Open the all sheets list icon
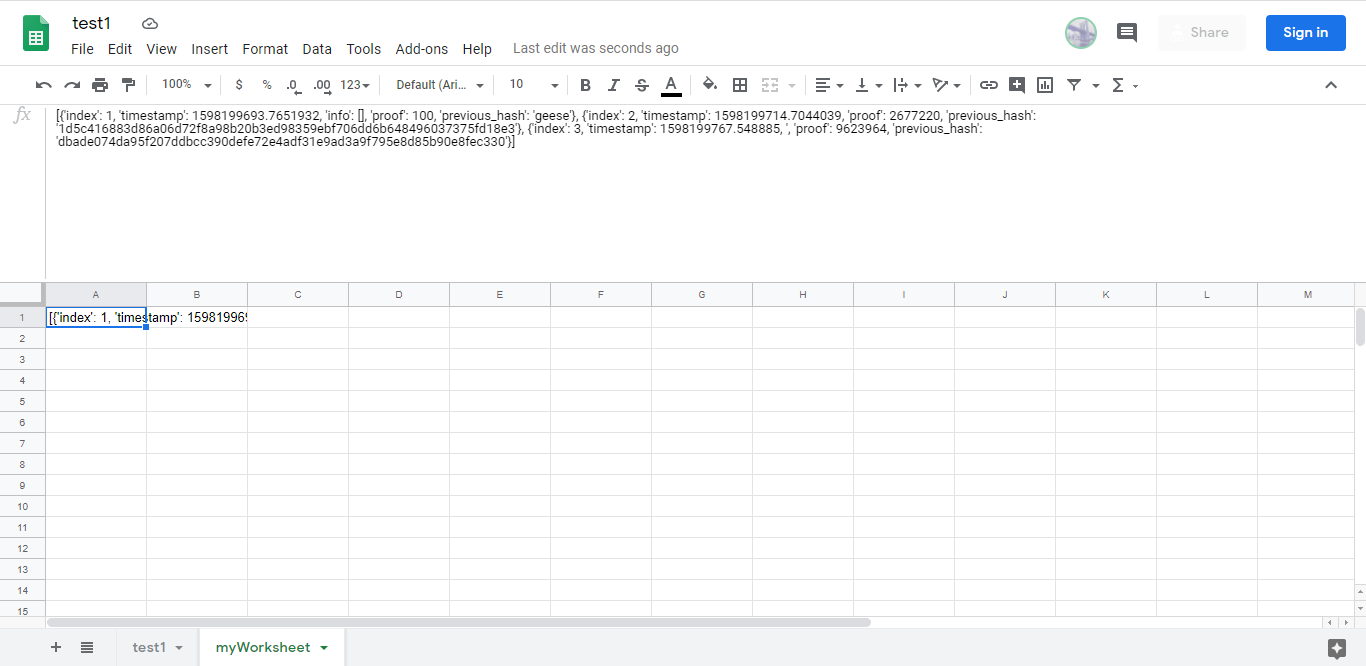Image resolution: width=1366 pixels, height=666 pixels. click(87, 647)
